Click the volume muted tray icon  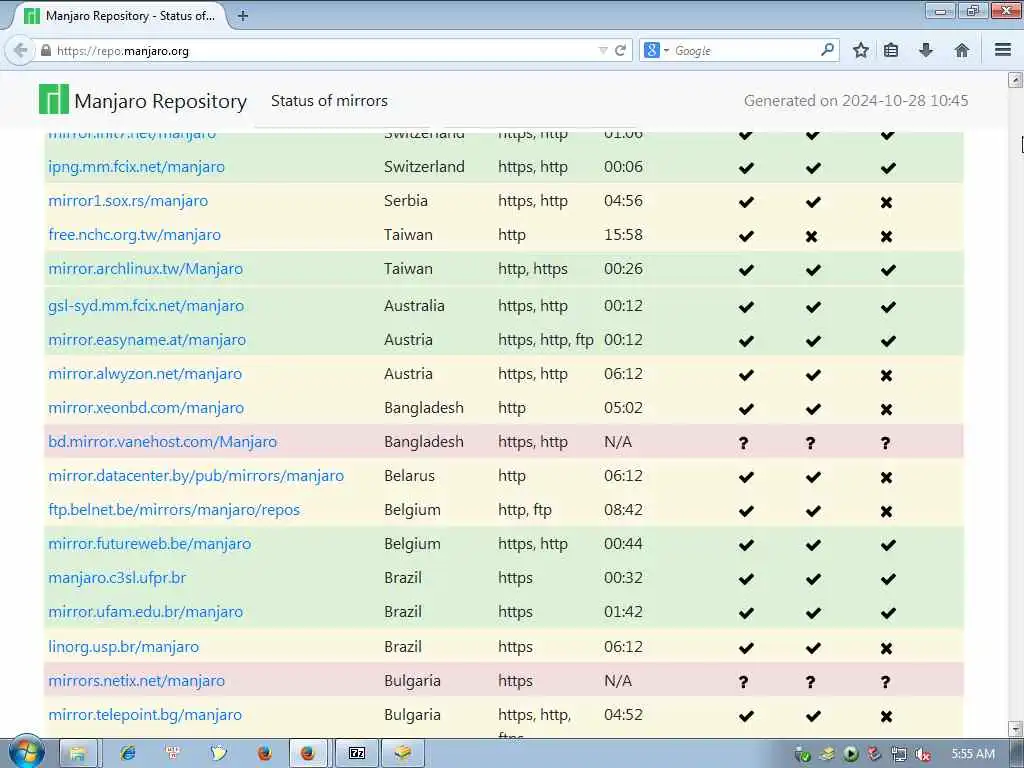[x=922, y=754]
